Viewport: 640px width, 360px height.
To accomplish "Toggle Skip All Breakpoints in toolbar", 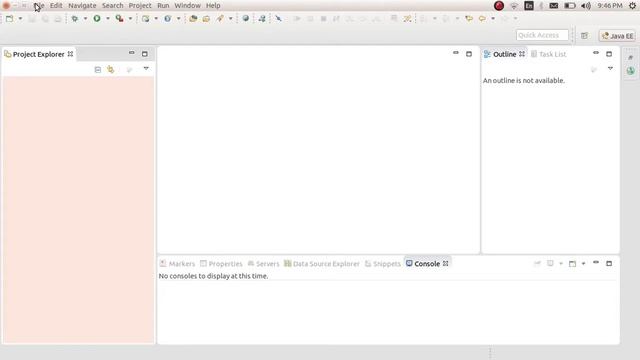I will click(278, 18).
